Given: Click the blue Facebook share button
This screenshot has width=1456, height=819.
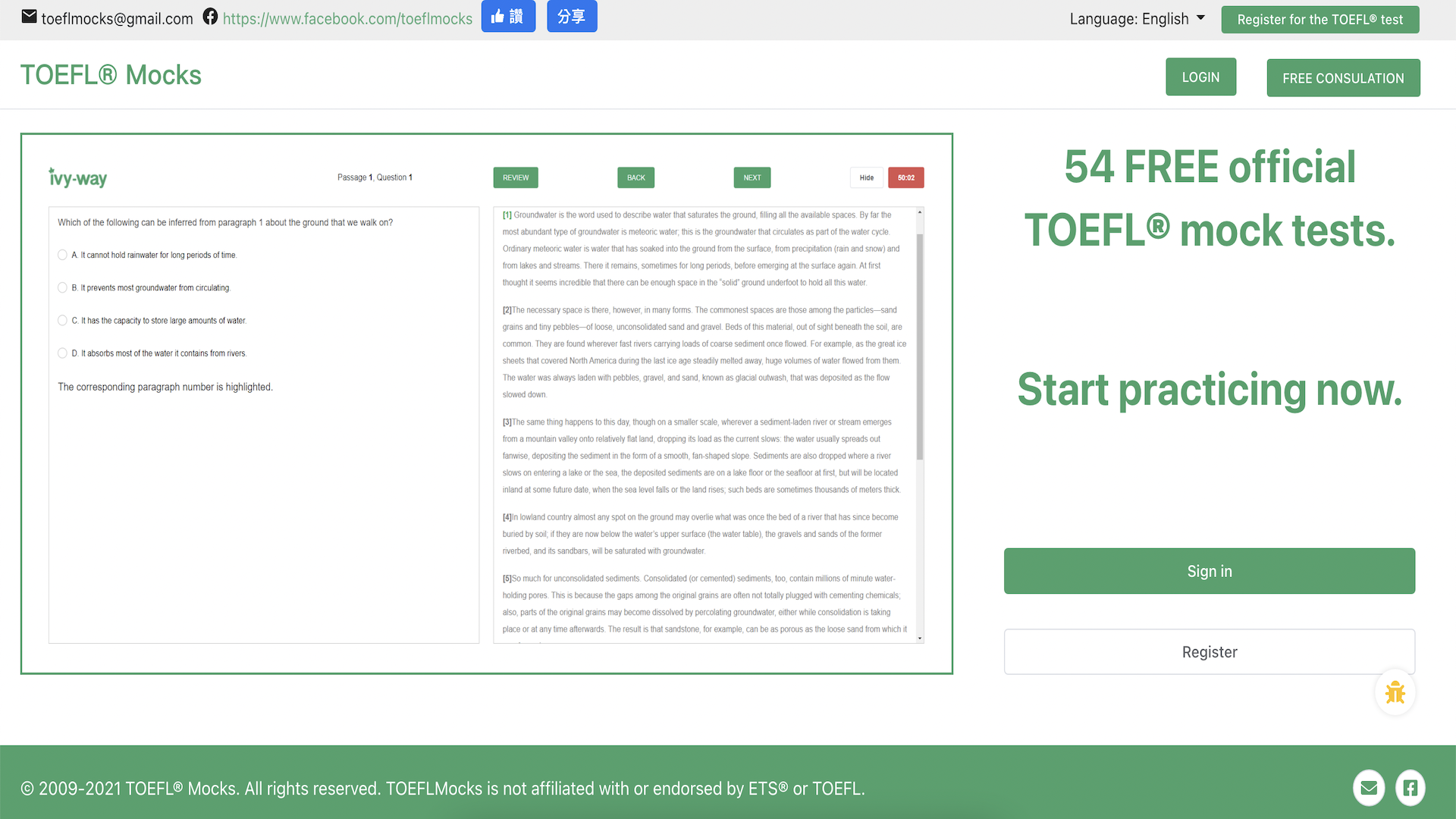Looking at the screenshot, I should pyautogui.click(x=572, y=16).
